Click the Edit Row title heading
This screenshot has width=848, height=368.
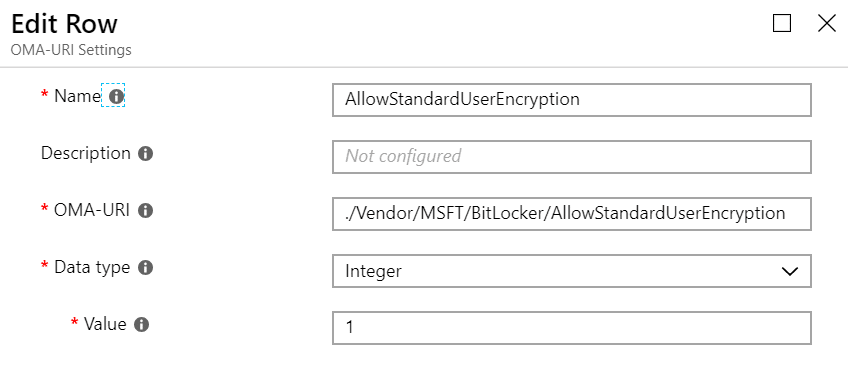pyautogui.click(x=64, y=24)
